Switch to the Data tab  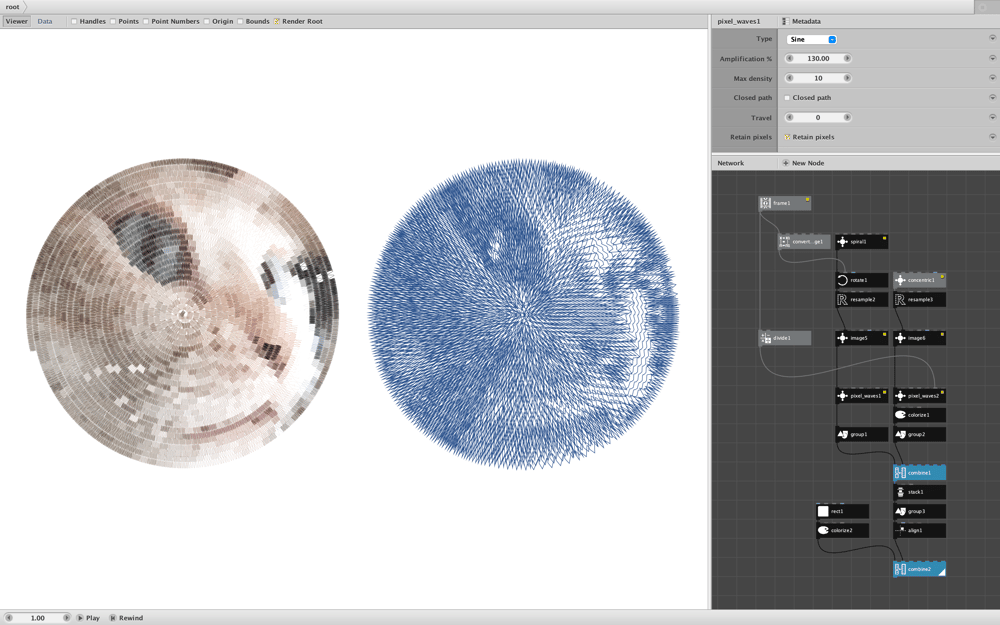click(45, 21)
